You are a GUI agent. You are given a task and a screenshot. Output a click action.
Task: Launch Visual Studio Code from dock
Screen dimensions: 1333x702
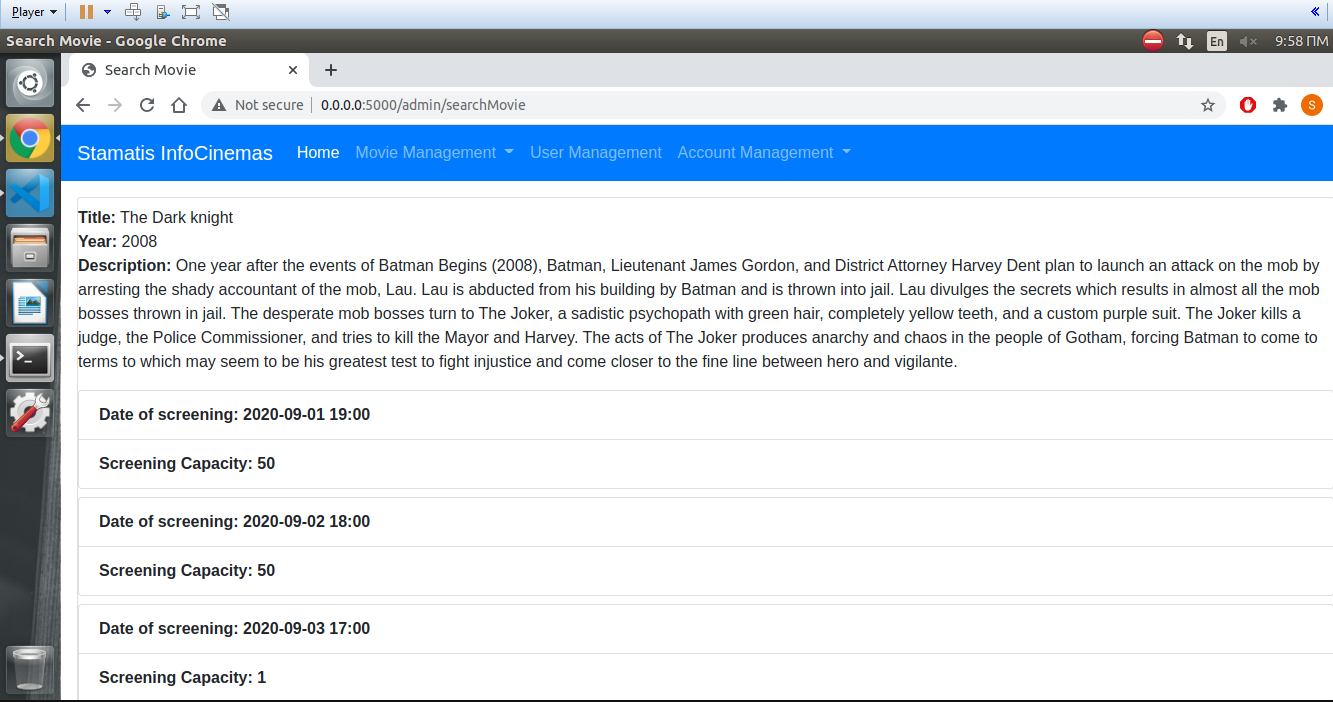point(30,193)
